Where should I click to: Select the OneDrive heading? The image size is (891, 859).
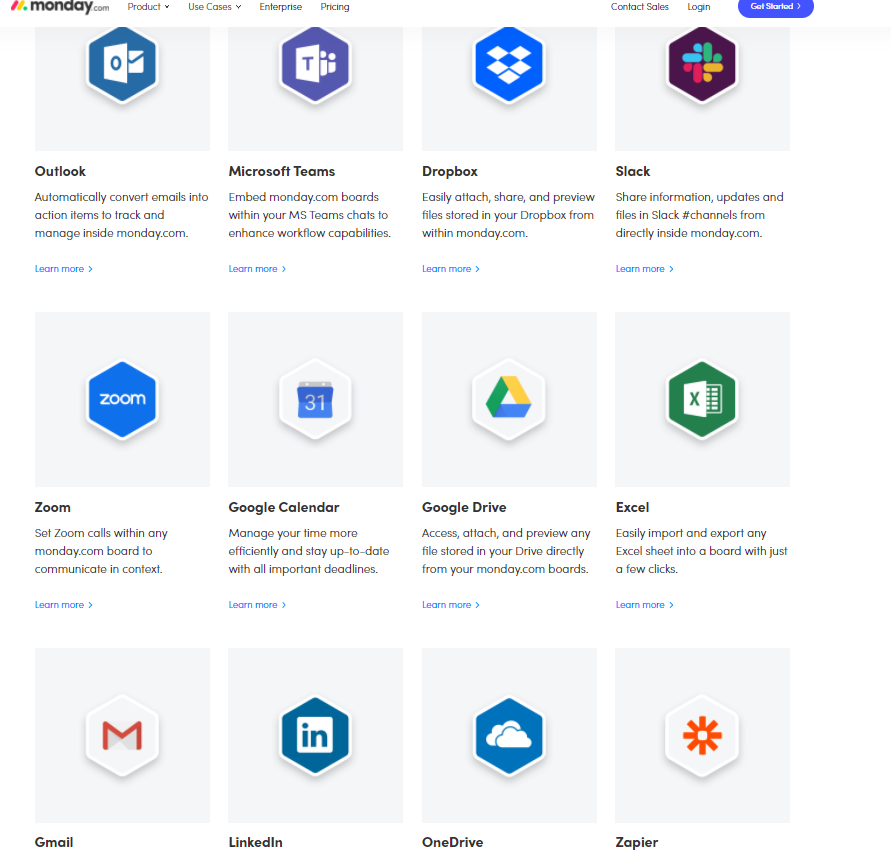tap(452, 843)
